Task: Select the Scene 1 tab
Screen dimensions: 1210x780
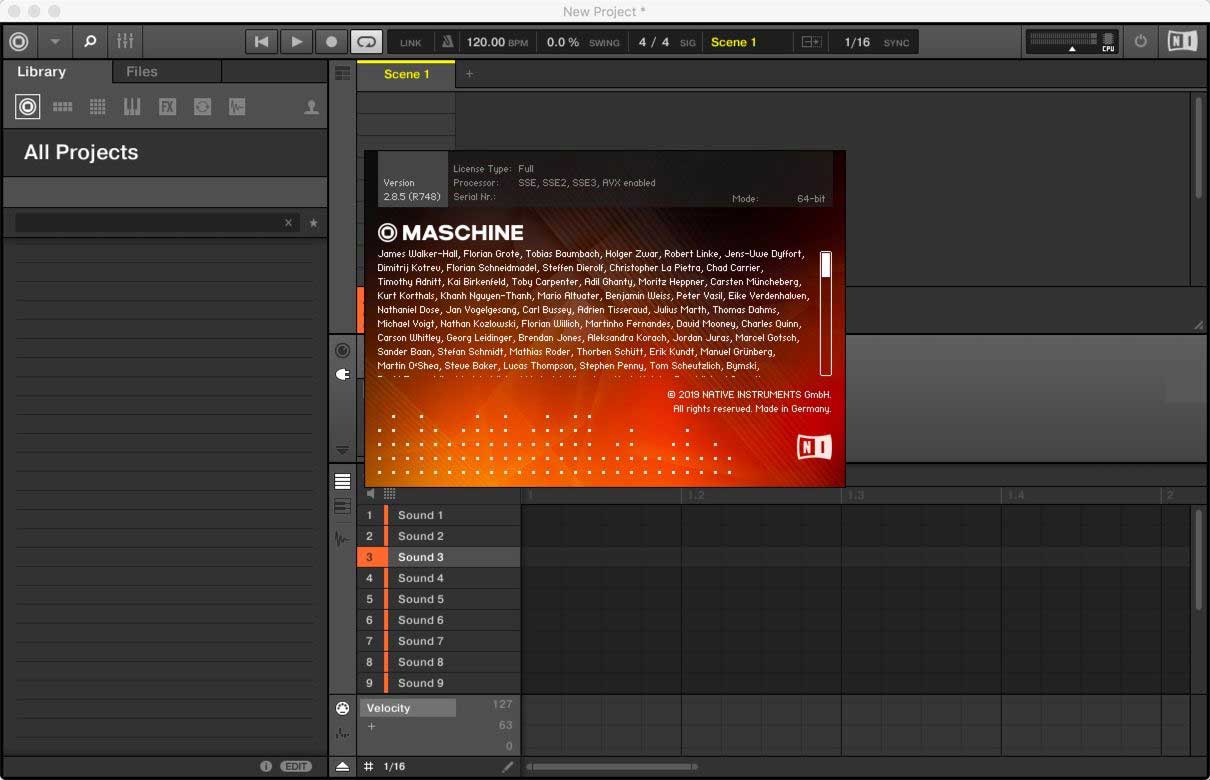Action: pyautogui.click(x=407, y=74)
